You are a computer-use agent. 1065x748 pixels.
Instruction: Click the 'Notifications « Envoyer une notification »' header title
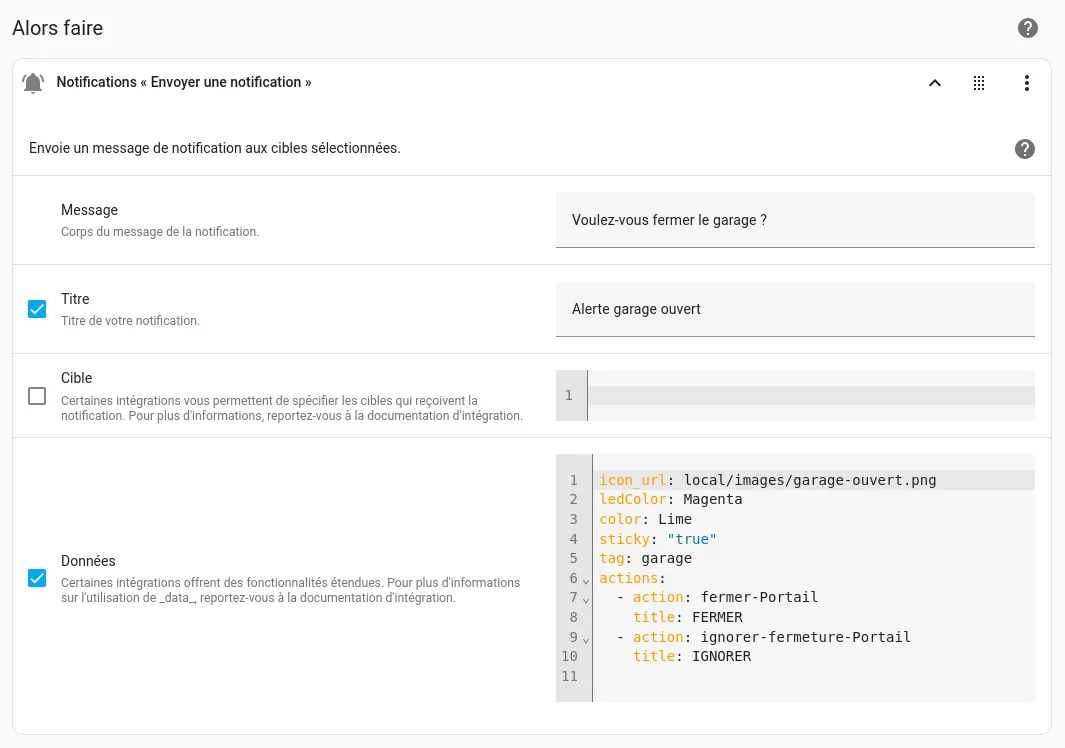(183, 82)
